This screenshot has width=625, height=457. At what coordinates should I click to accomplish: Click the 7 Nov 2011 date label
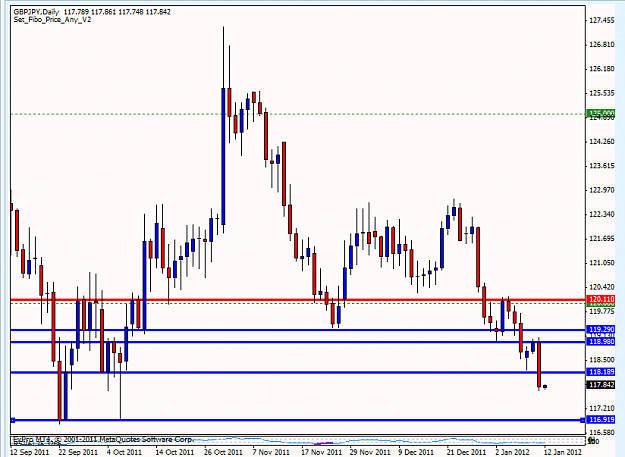click(271, 452)
